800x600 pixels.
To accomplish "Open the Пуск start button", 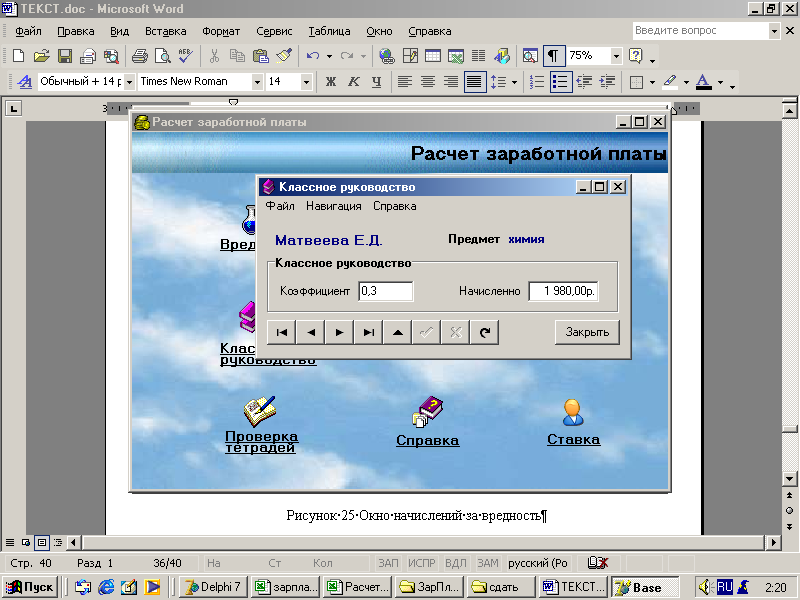I will (30, 587).
